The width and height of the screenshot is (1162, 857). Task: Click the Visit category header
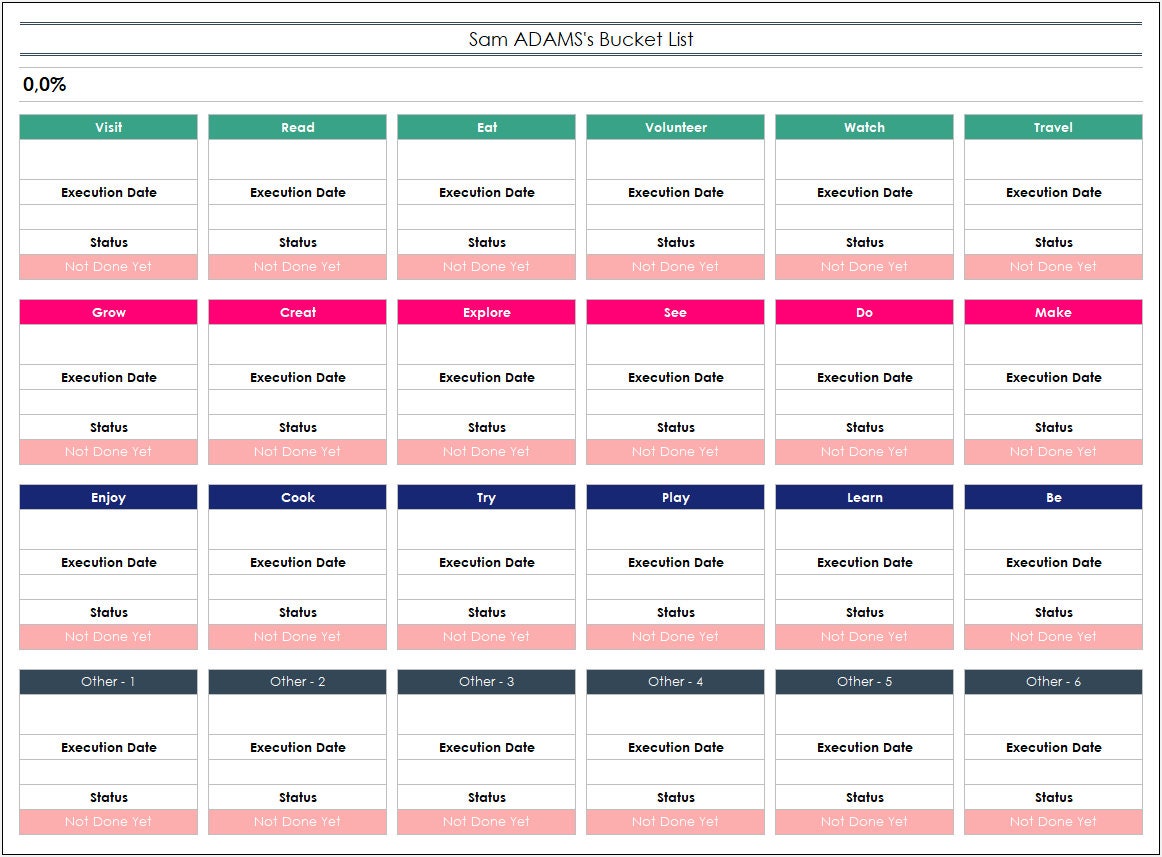click(108, 127)
